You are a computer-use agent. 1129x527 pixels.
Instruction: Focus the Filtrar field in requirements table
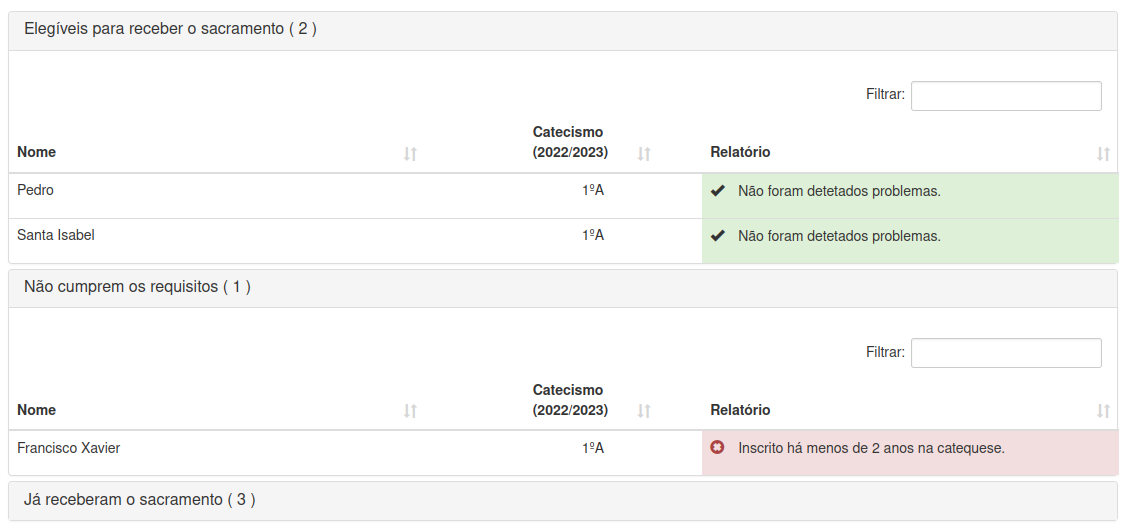coord(1005,353)
